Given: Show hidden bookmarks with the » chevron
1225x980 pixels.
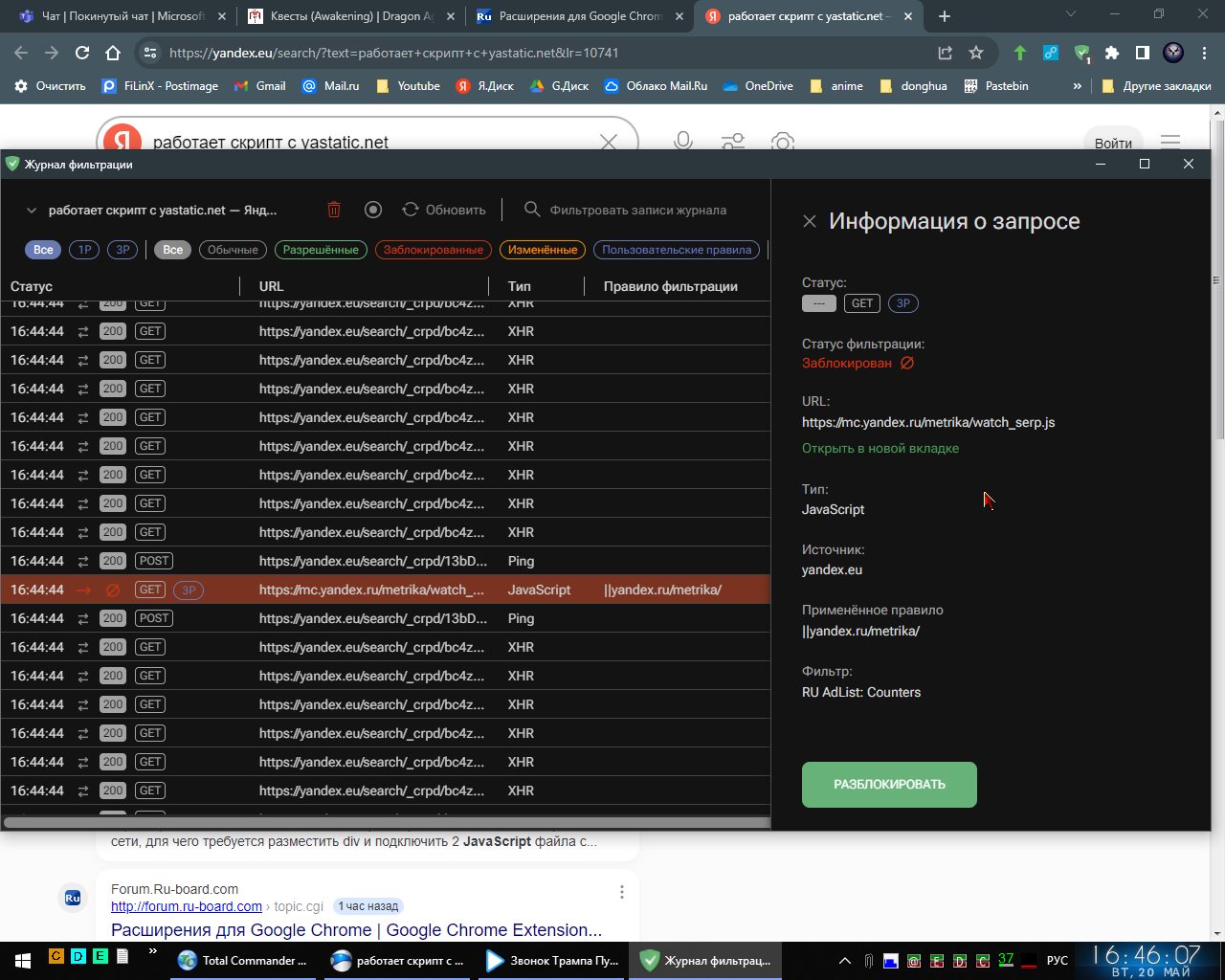Looking at the screenshot, I should pyautogui.click(x=1077, y=86).
